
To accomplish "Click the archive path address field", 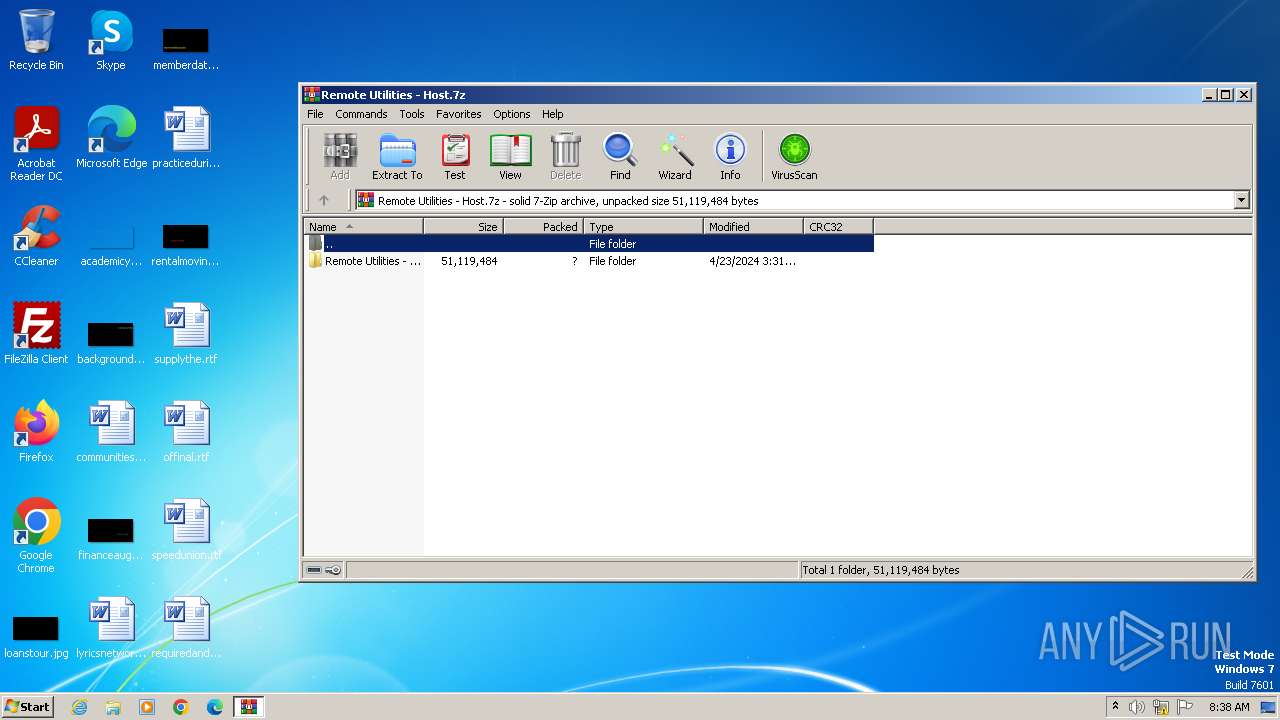I will [x=794, y=200].
